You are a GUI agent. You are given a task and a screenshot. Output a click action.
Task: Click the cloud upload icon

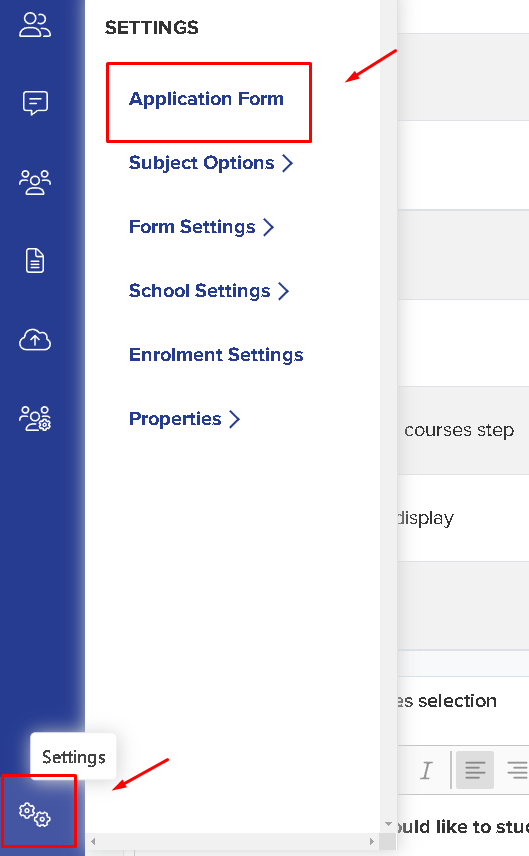[35, 340]
